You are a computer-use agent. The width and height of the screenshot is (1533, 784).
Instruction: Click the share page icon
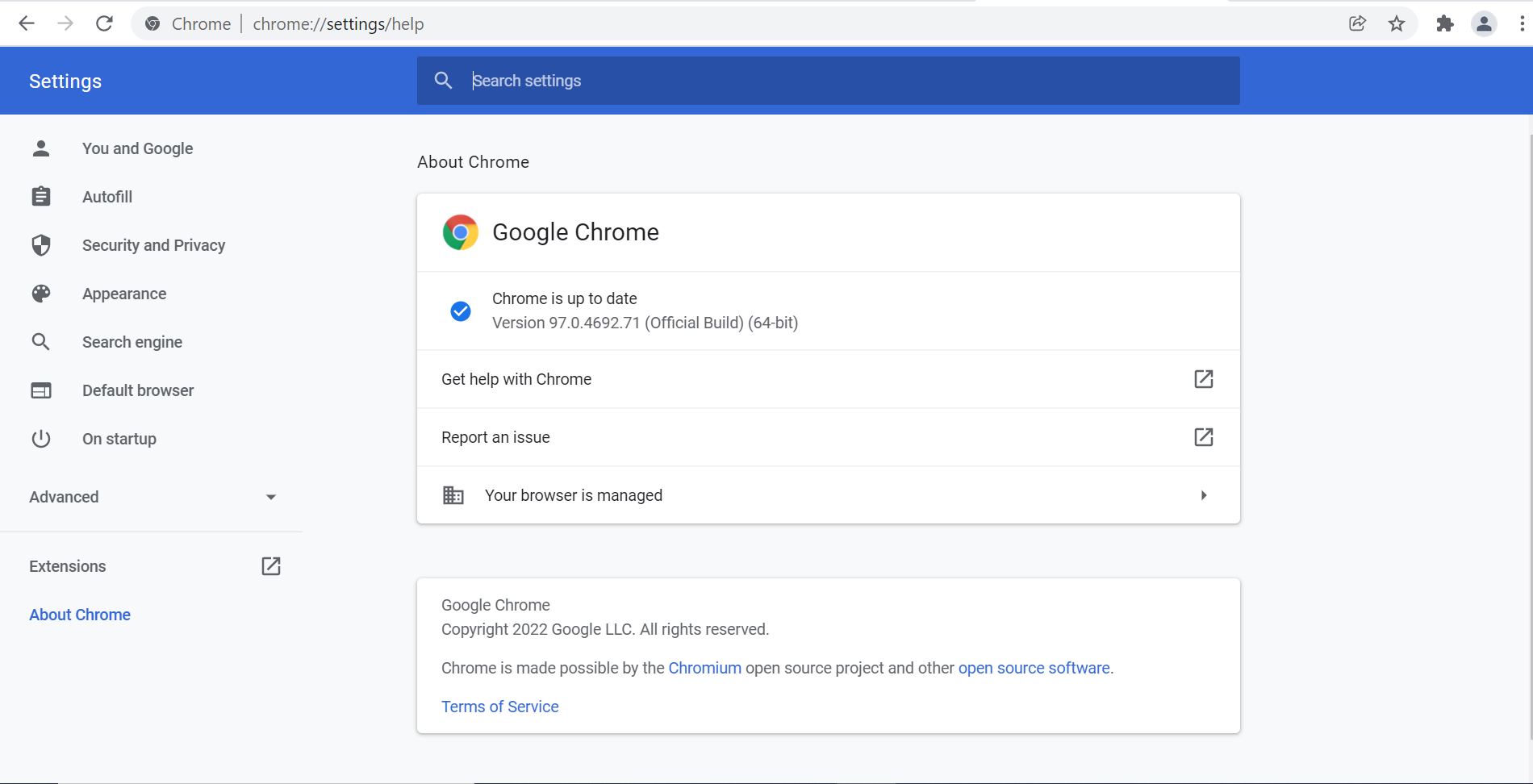1358,23
